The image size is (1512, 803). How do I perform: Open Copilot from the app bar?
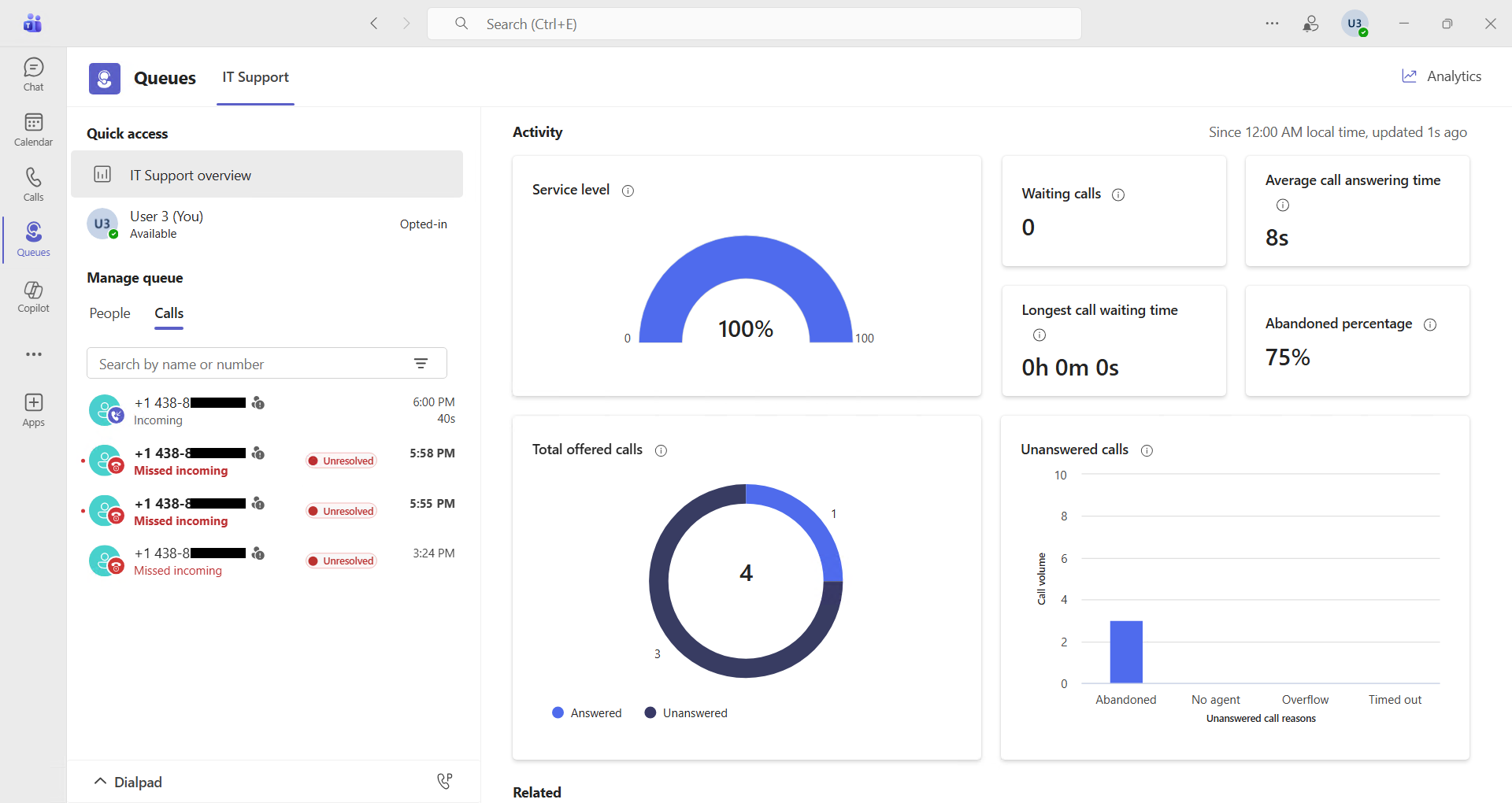click(33, 297)
